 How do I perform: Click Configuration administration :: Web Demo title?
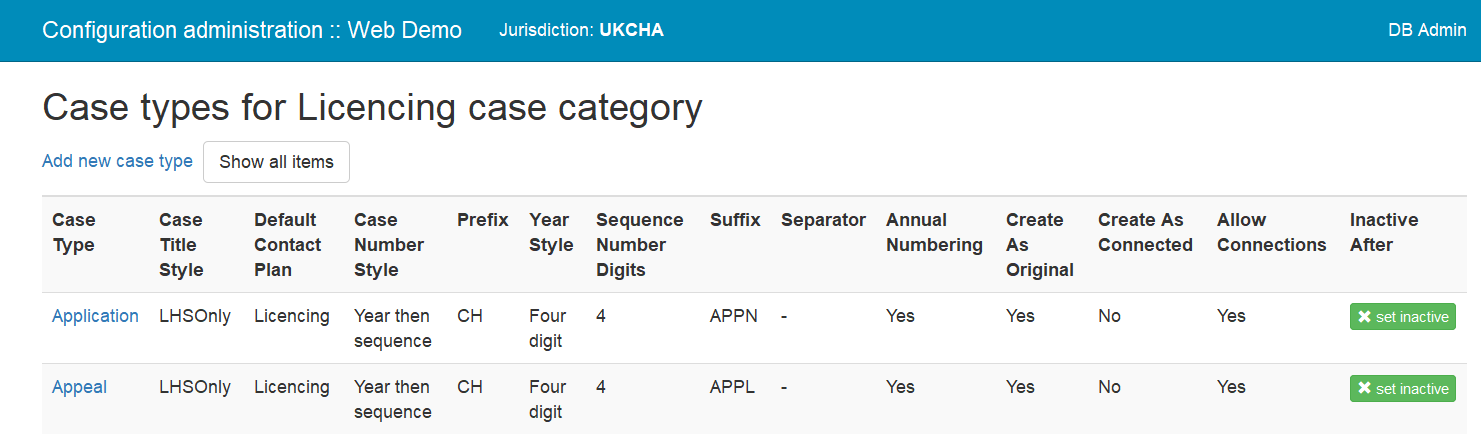[x=252, y=30]
